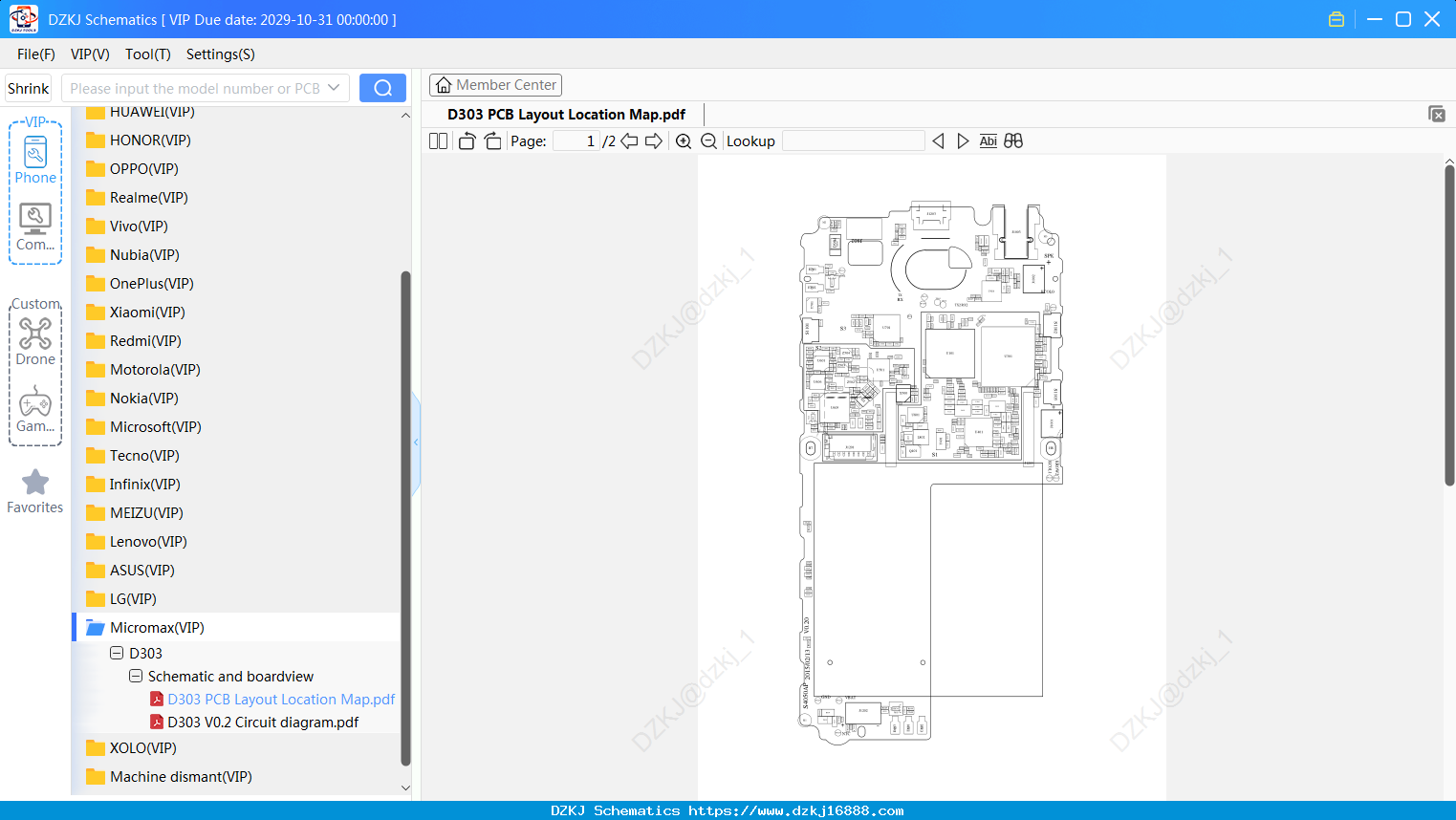This screenshot has width=1456, height=820.
Task: Open Machine dismant(VIP) folder
Action: [x=169, y=777]
